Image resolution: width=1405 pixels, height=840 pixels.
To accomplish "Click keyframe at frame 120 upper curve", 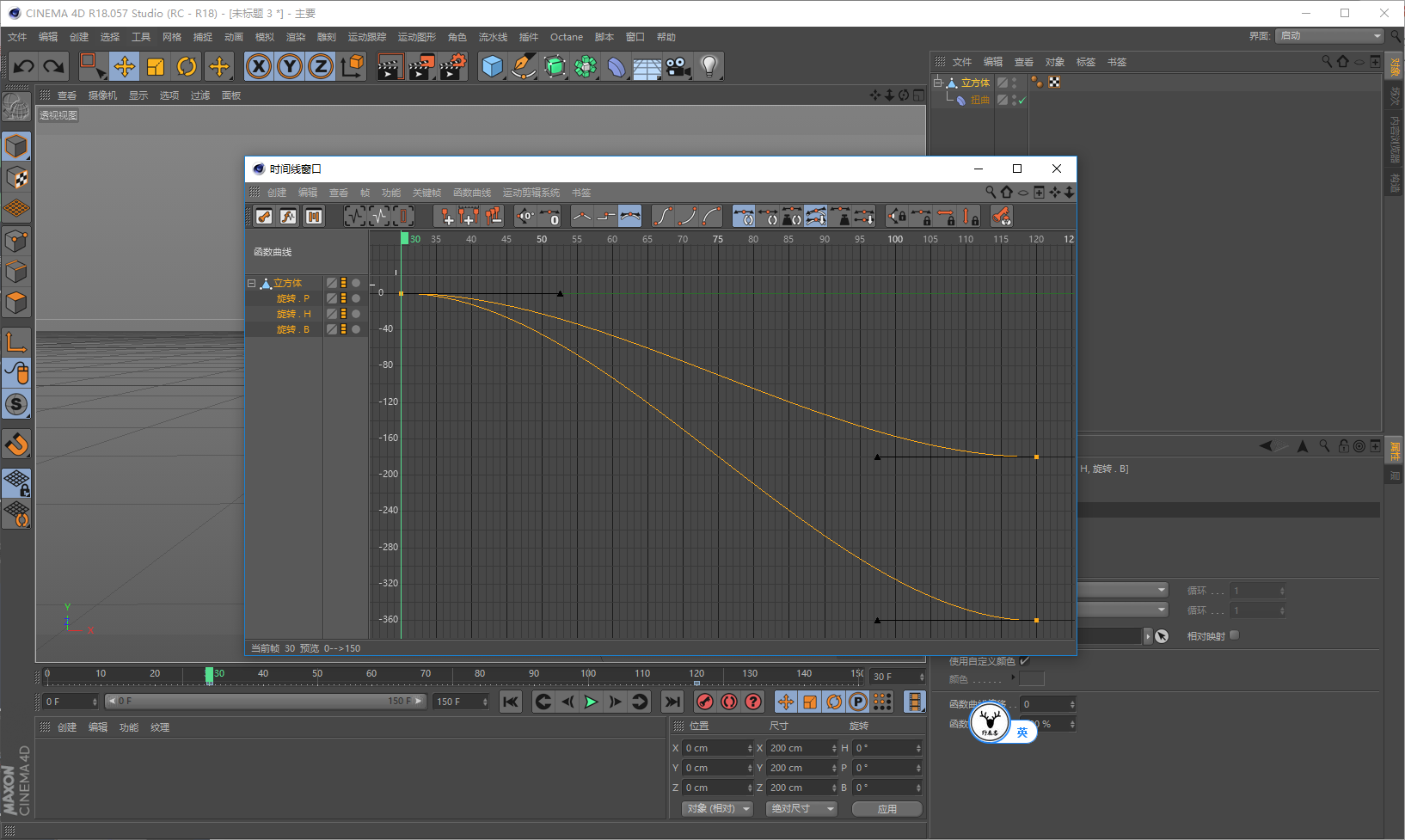I will tap(1036, 457).
